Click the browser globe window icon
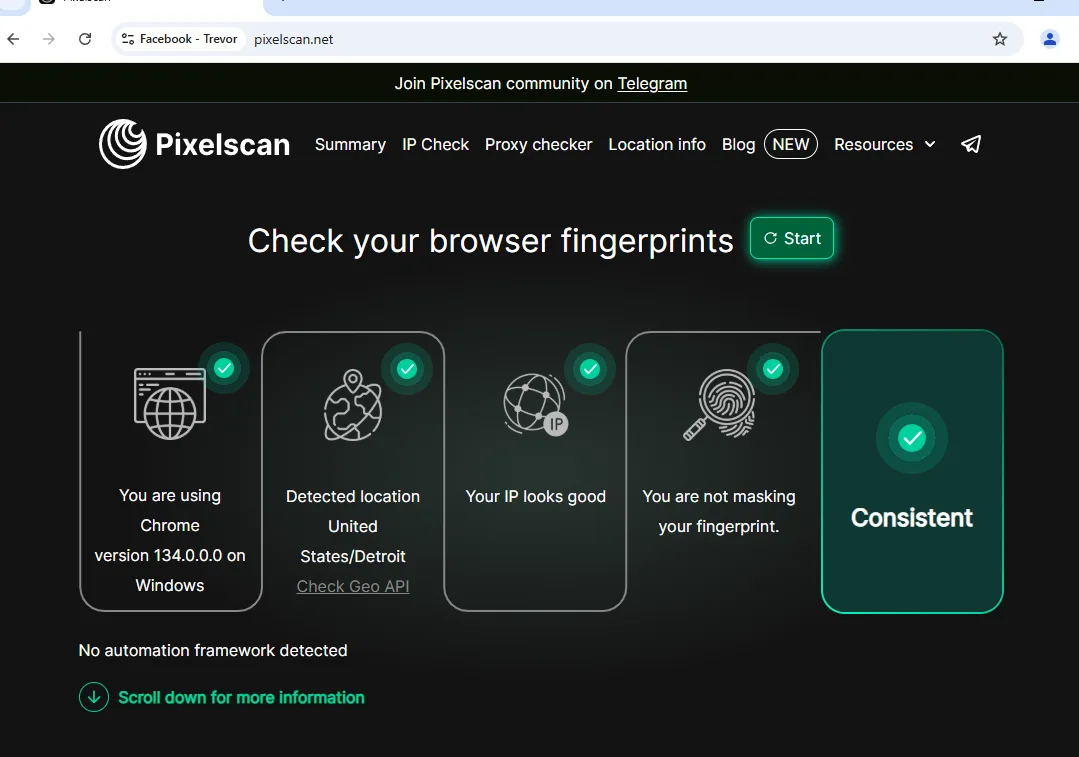This screenshot has height=757, width=1079. [x=170, y=404]
